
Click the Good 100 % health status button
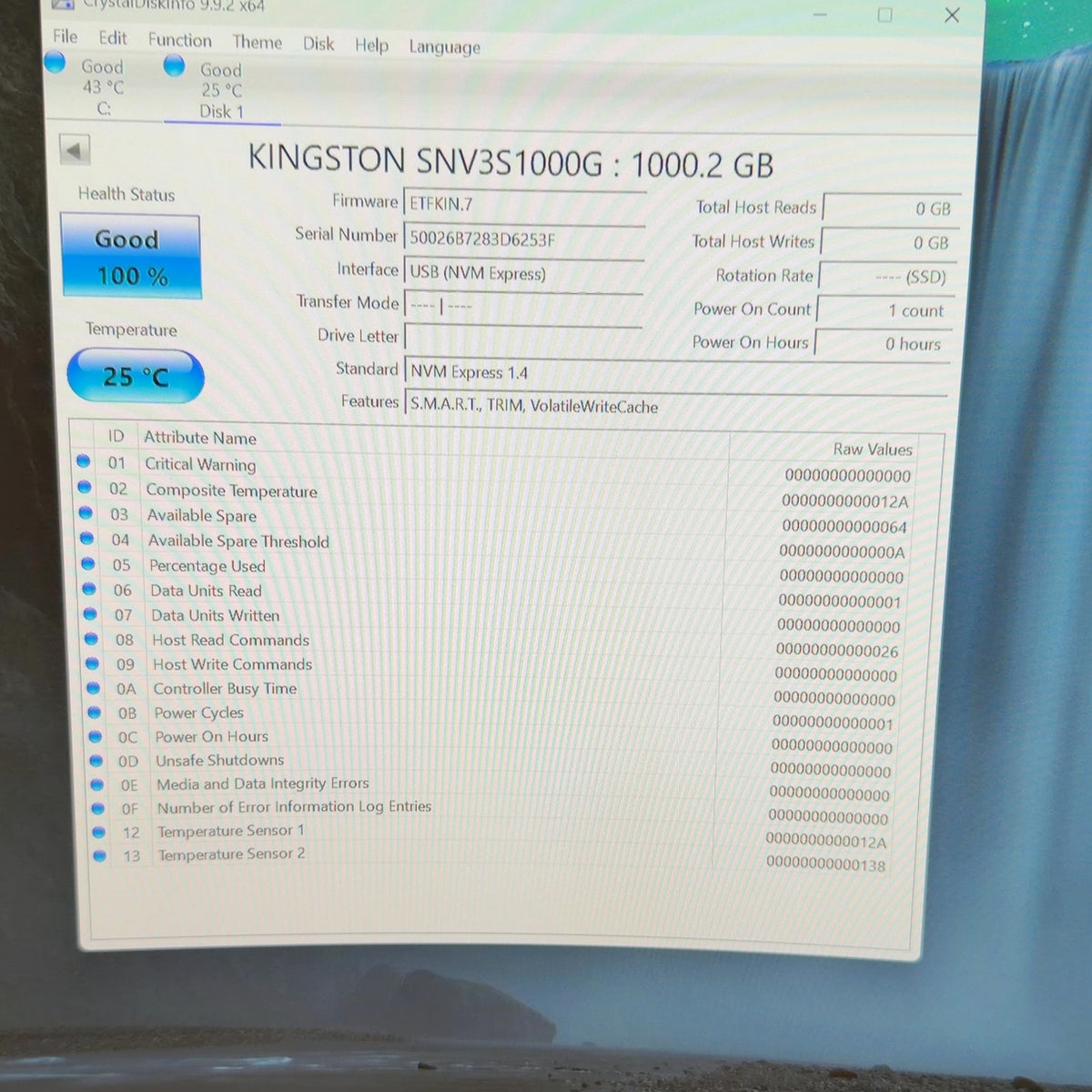click(x=130, y=256)
